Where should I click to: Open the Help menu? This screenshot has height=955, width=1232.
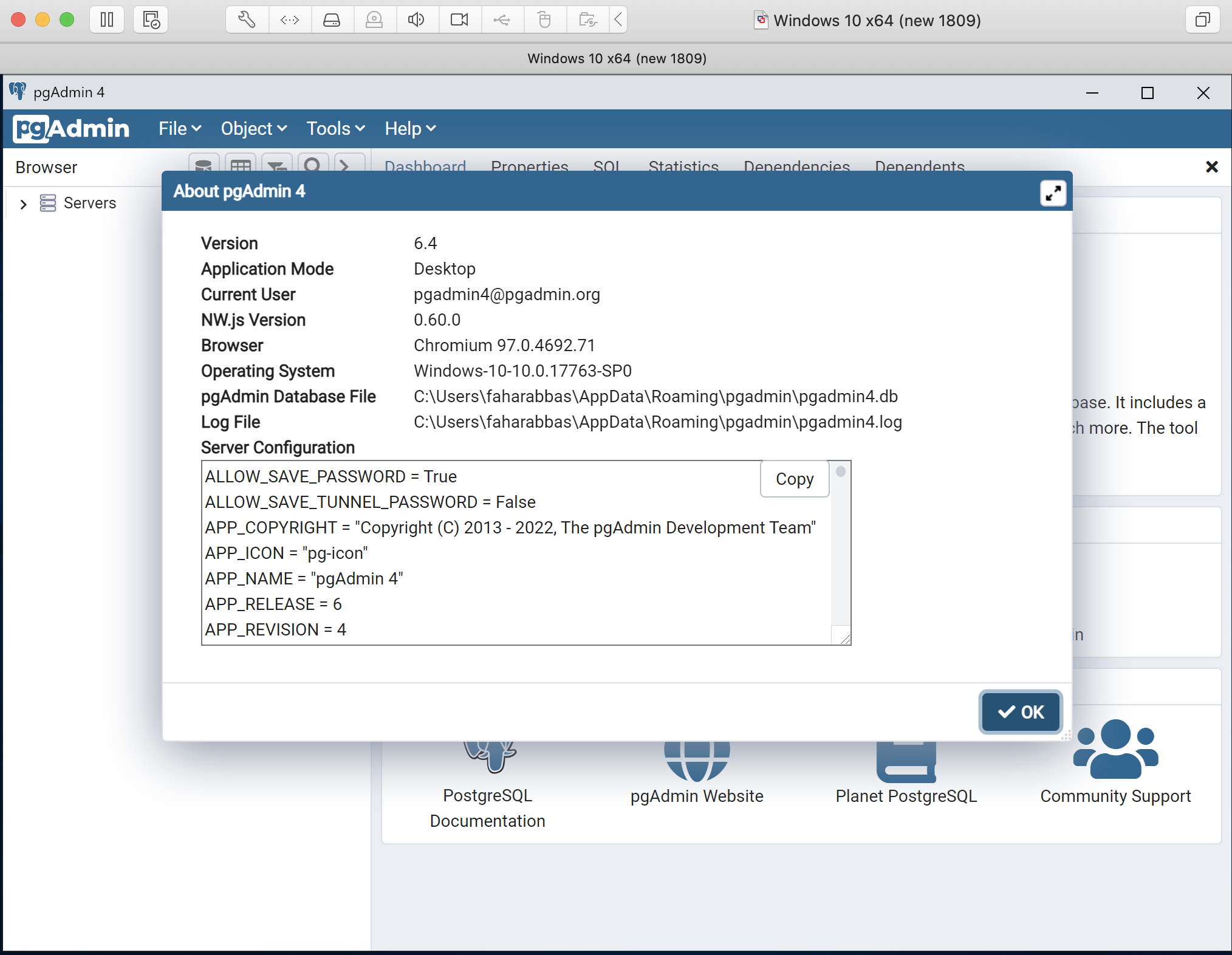410,128
